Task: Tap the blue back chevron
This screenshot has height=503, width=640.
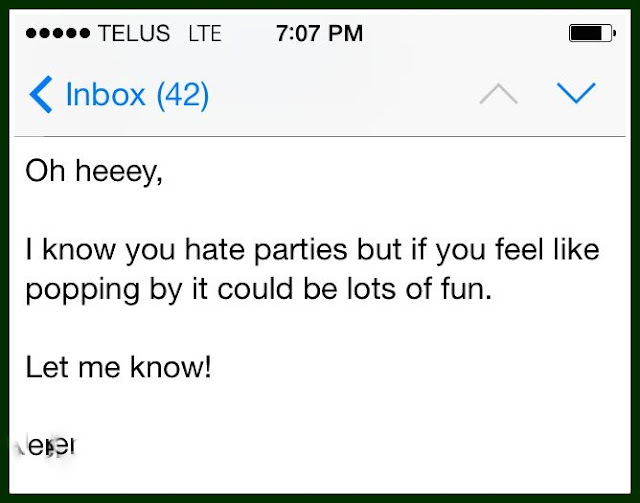Action: tap(40, 95)
